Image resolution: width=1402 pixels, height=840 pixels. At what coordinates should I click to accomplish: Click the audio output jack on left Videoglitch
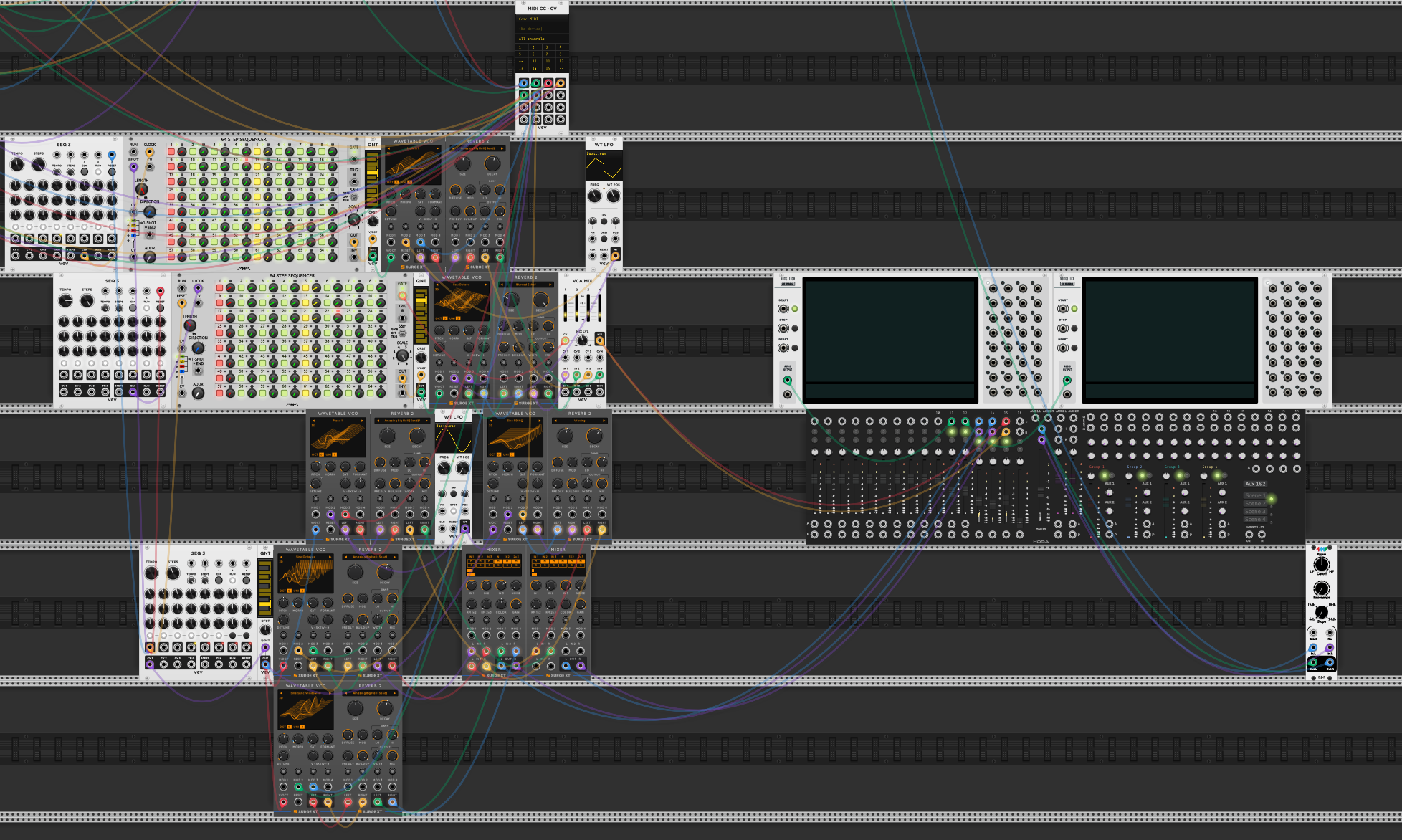point(788,381)
